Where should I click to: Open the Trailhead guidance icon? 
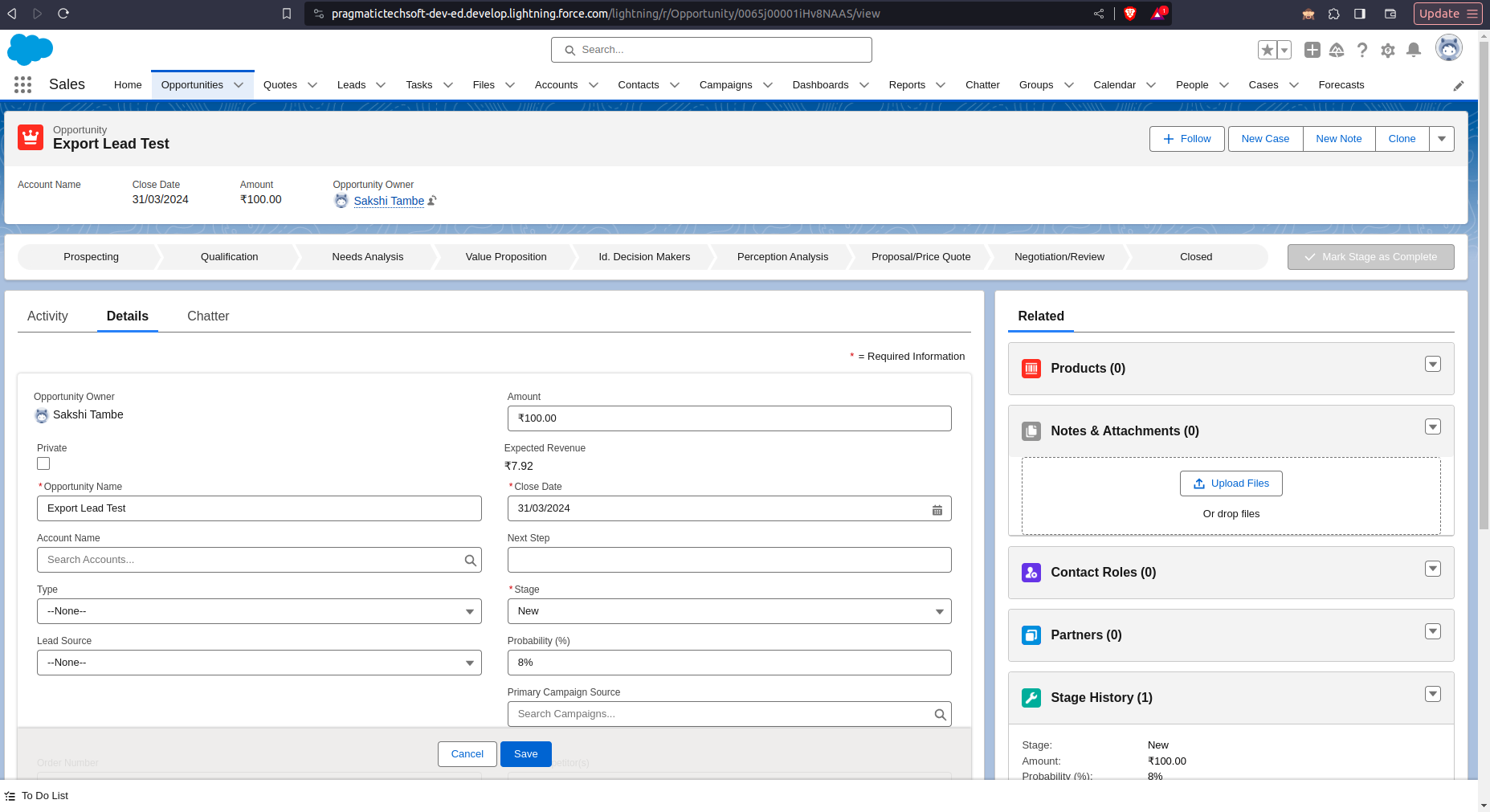point(1337,50)
